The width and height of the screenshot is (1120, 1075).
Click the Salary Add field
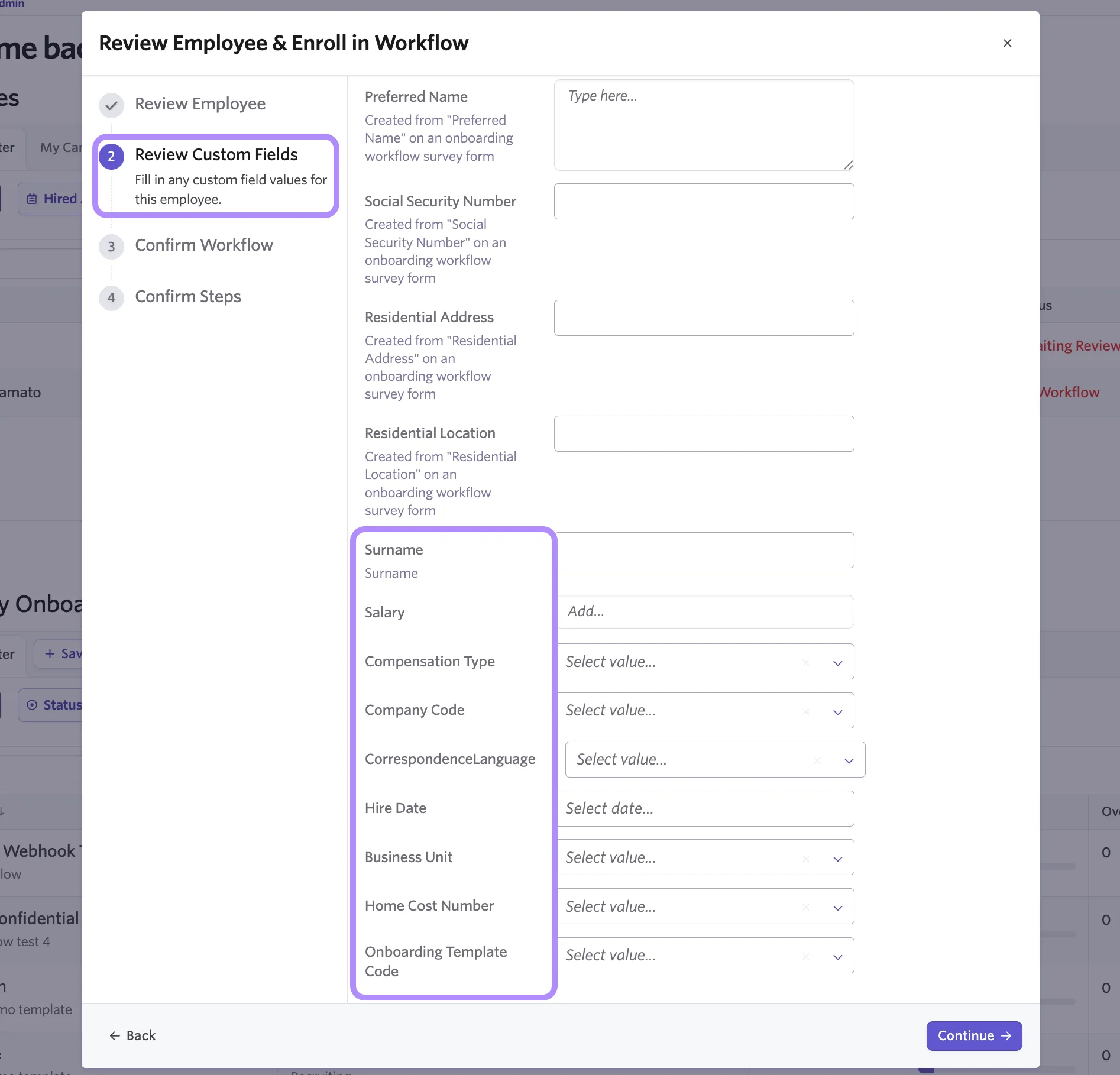(x=705, y=611)
